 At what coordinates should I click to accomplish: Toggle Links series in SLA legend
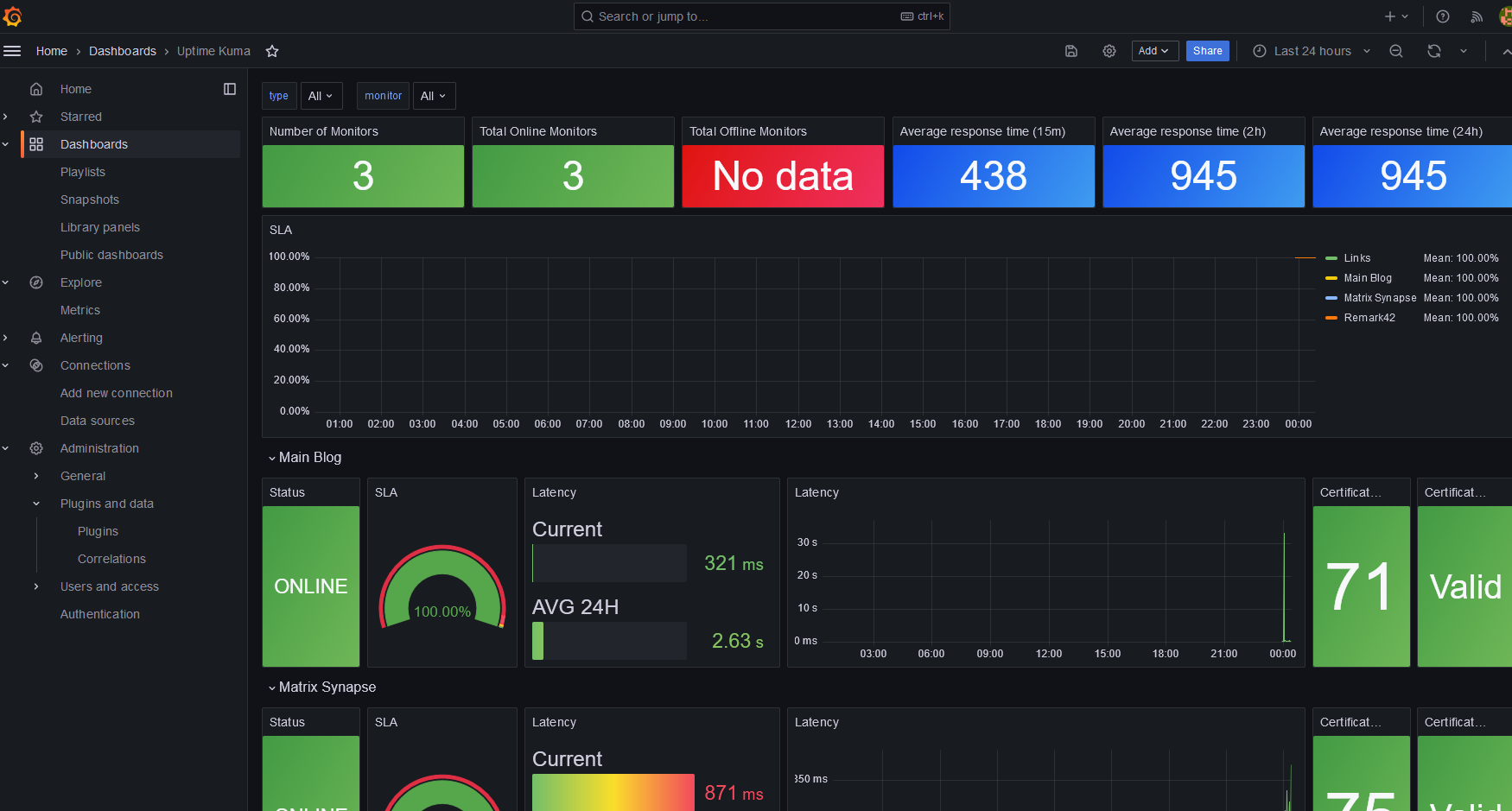click(1357, 258)
